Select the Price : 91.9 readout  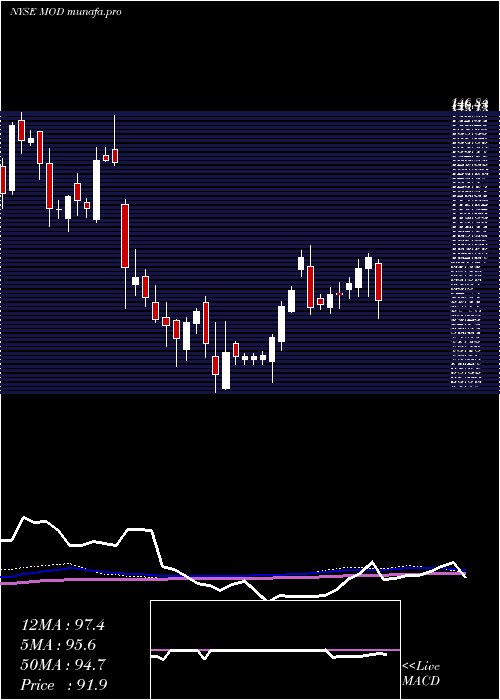click(63, 685)
